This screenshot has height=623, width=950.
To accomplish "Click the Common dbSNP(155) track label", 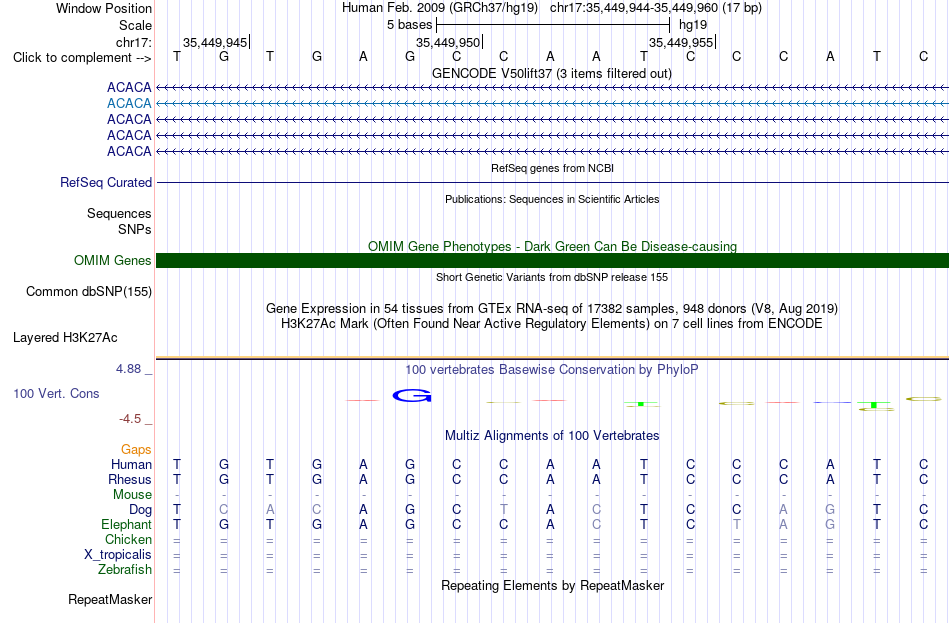I will 89,292.
